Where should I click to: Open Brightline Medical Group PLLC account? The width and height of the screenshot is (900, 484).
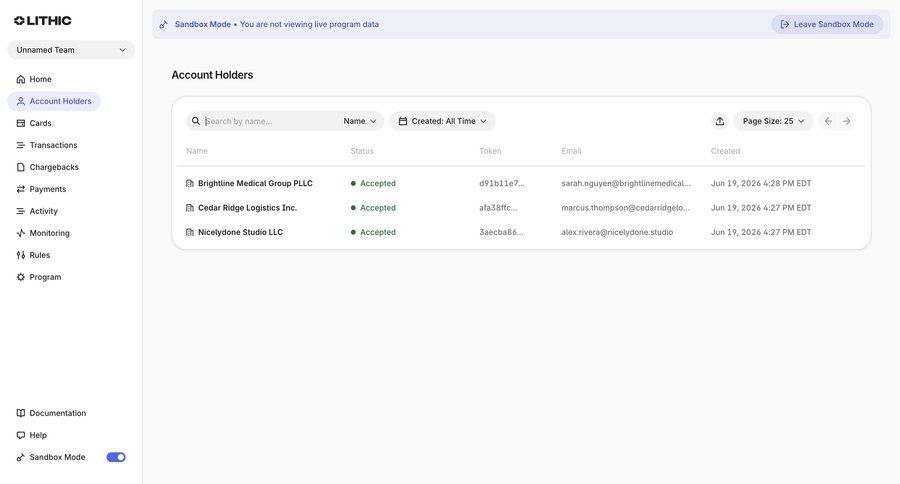click(x=255, y=183)
